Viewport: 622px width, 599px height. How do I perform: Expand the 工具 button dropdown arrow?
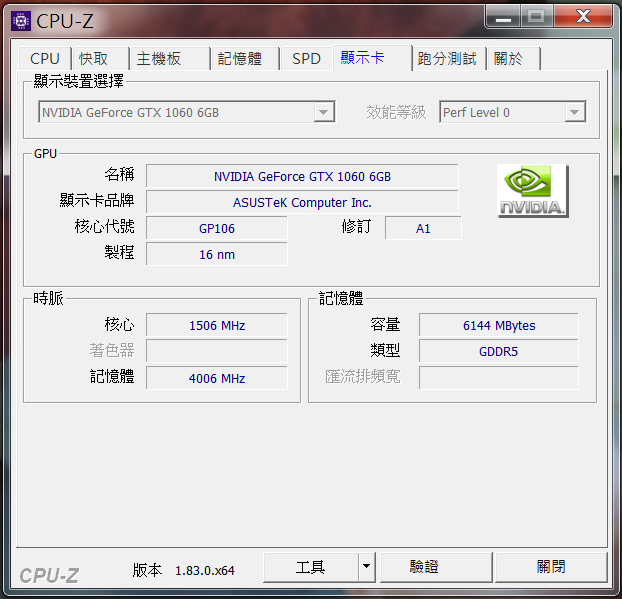[x=367, y=567]
